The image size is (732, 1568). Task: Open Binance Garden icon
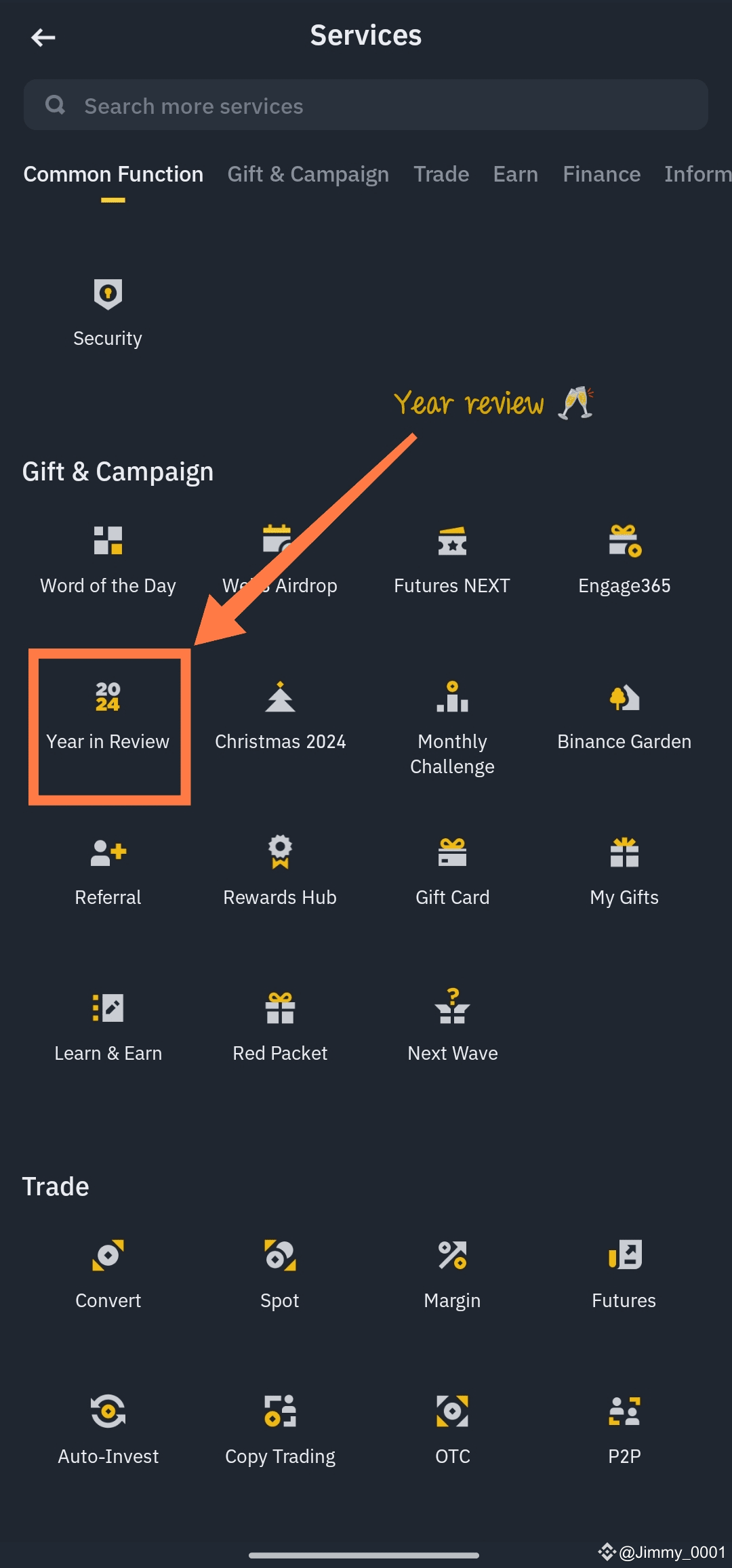[x=624, y=698]
